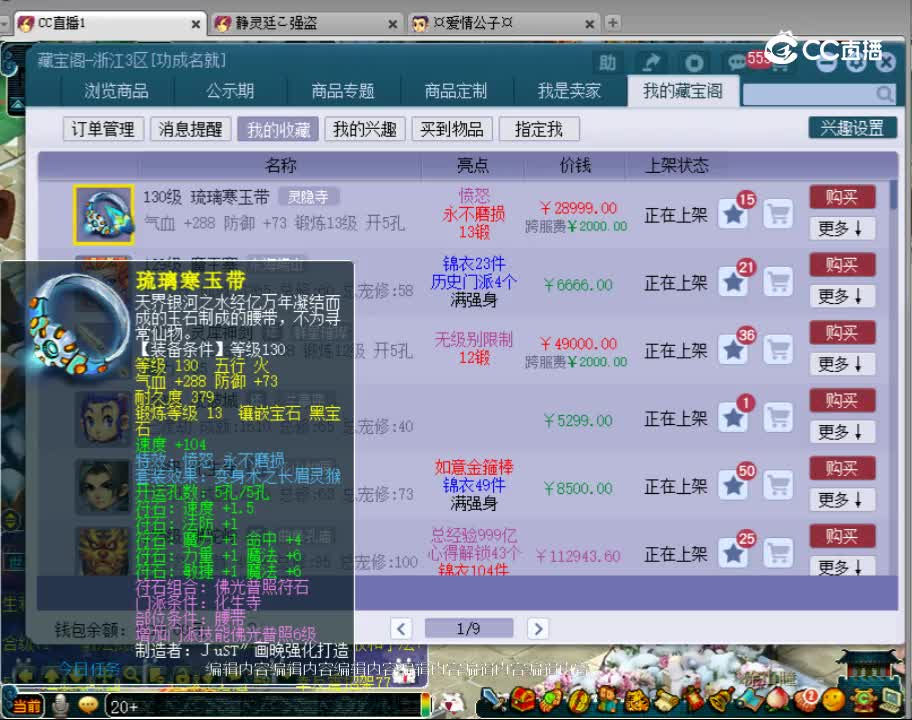Switch to browser tab ¤爱情公子¤

503,23
